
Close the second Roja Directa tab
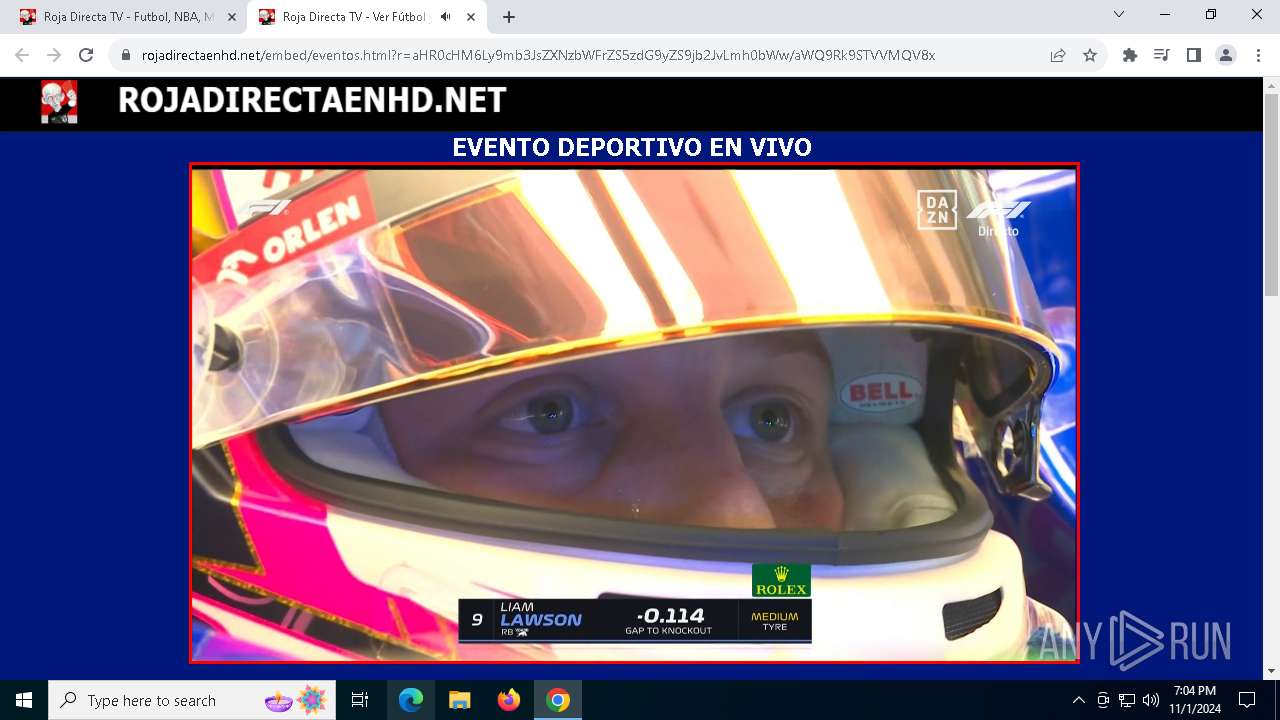click(x=471, y=17)
